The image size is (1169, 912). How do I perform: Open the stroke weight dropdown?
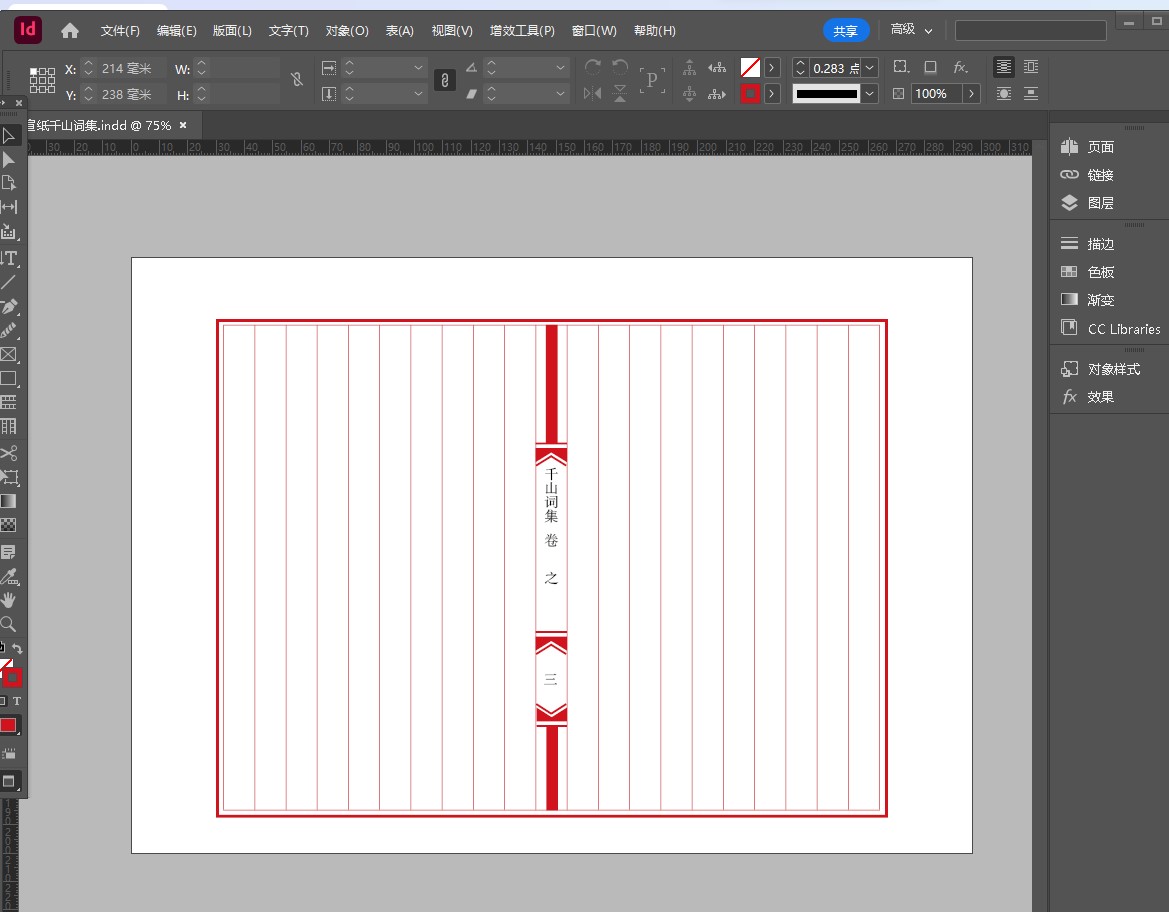tap(870, 68)
